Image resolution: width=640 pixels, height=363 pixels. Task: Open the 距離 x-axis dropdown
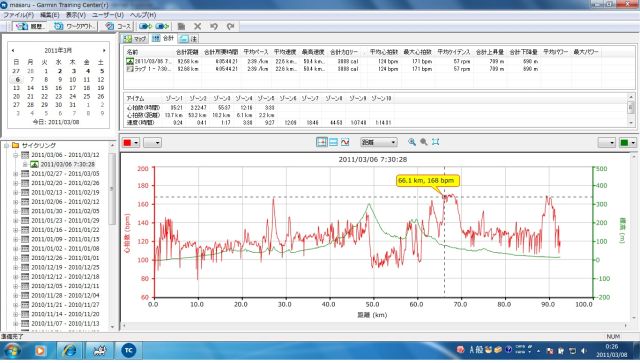[379, 142]
